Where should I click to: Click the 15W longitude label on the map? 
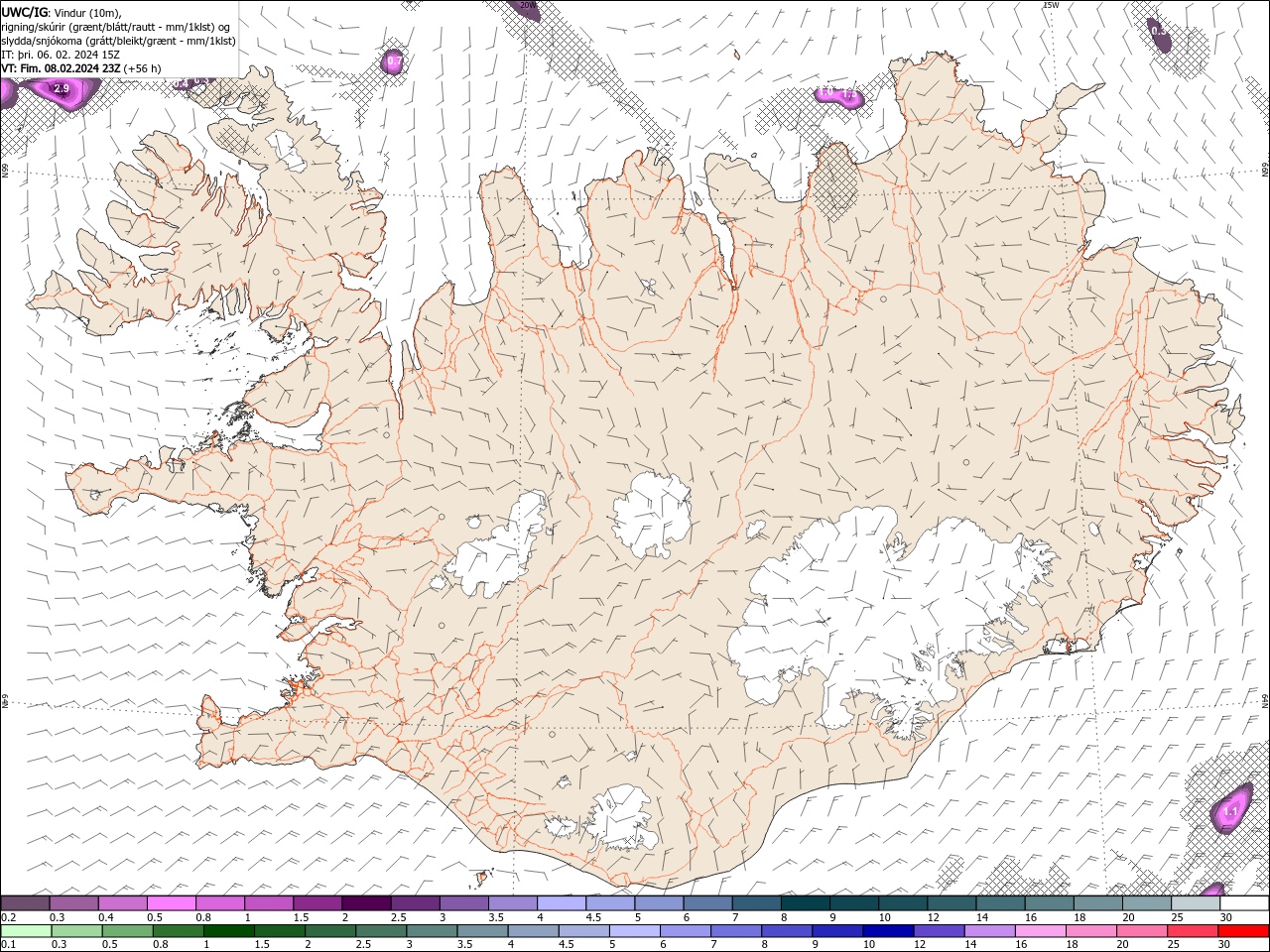click(1052, 5)
